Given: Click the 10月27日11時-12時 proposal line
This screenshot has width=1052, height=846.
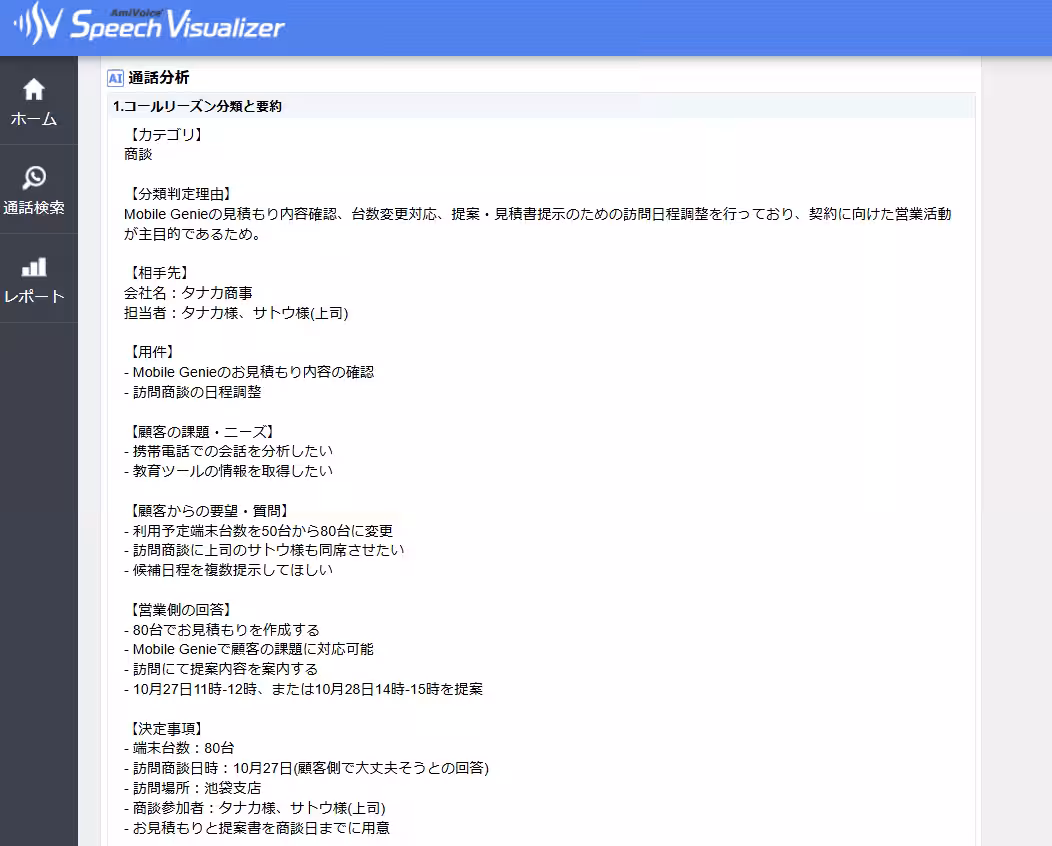Looking at the screenshot, I should click(303, 689).
